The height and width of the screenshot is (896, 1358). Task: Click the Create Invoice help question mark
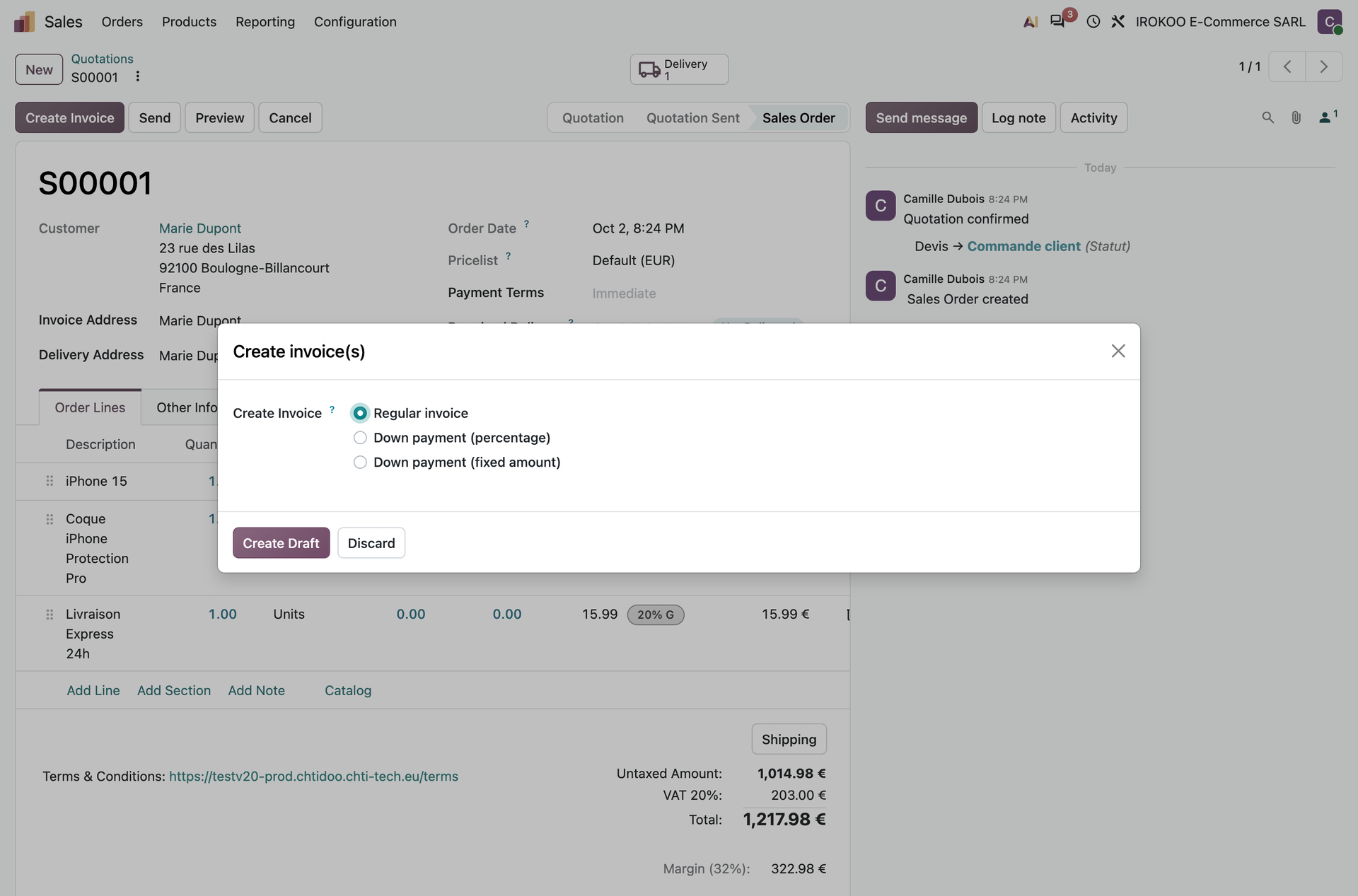[332, 409]
